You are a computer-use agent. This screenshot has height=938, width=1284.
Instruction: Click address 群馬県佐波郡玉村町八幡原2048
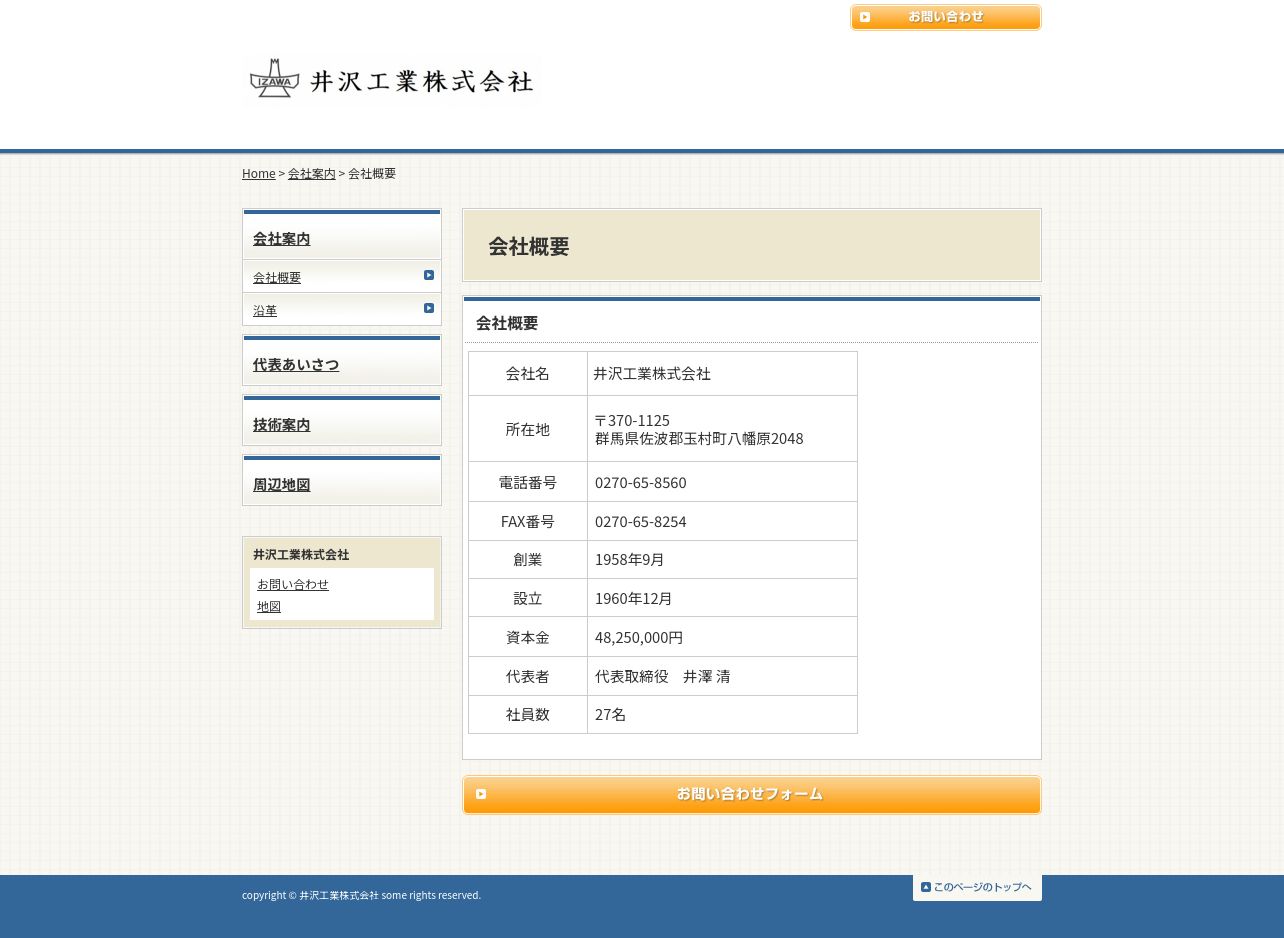(699, 438)
